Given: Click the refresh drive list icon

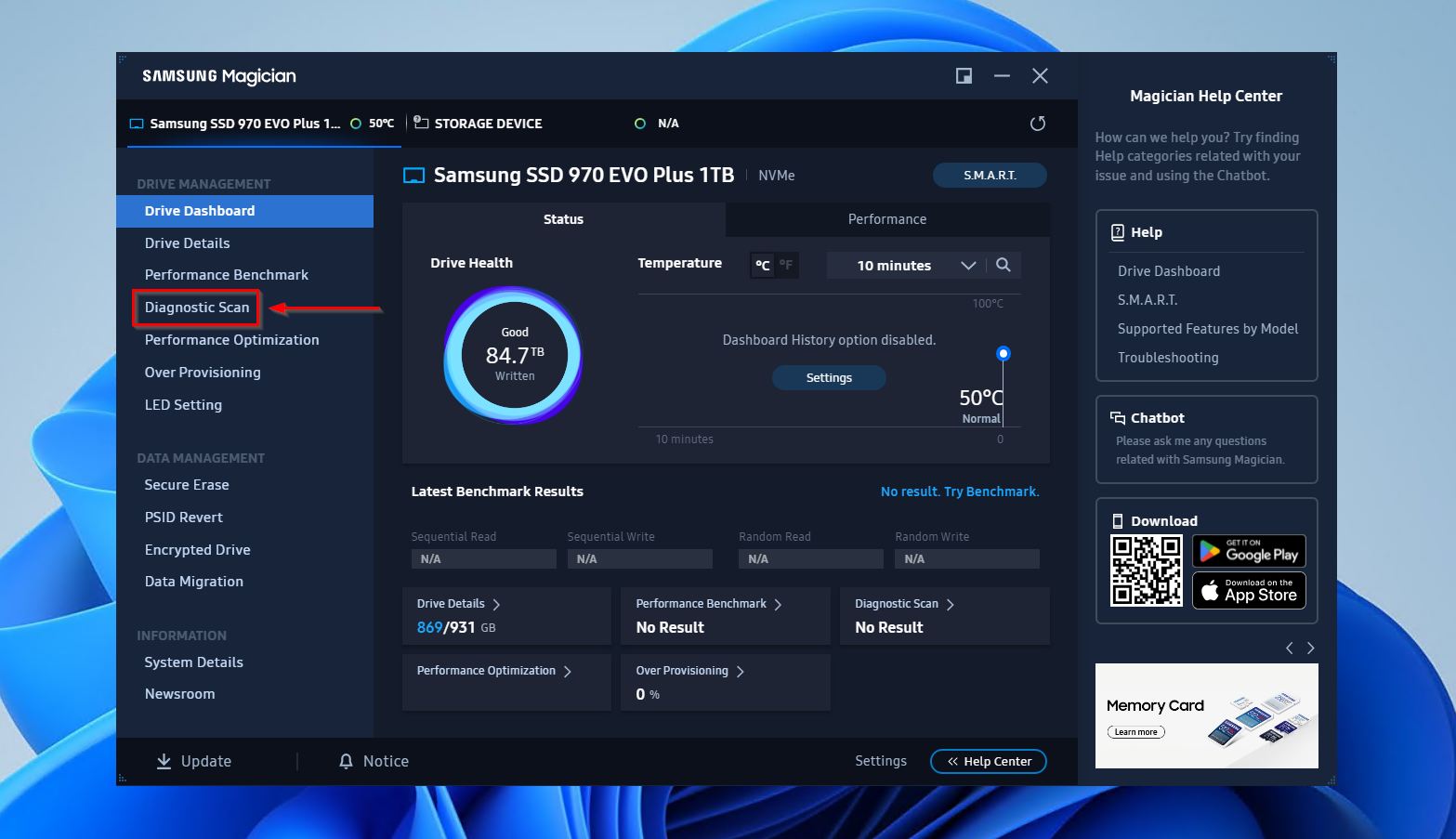Looking at the screenshot, I should 1038,124.
